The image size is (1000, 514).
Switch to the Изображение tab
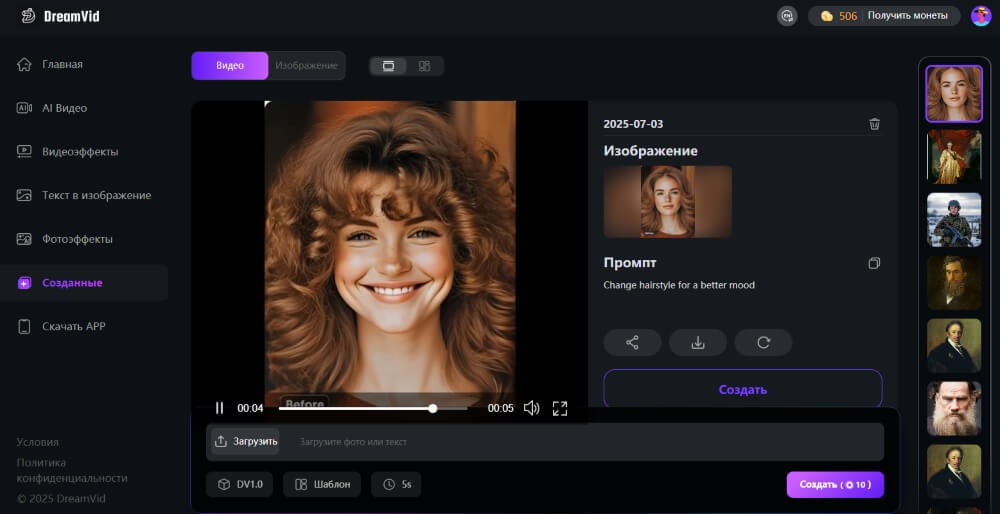306,66
